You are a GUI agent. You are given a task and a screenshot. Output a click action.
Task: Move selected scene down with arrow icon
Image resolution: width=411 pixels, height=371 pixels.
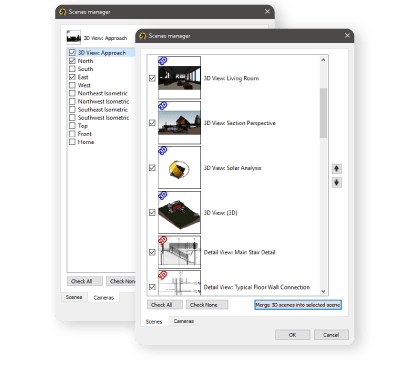coord(336,182)
